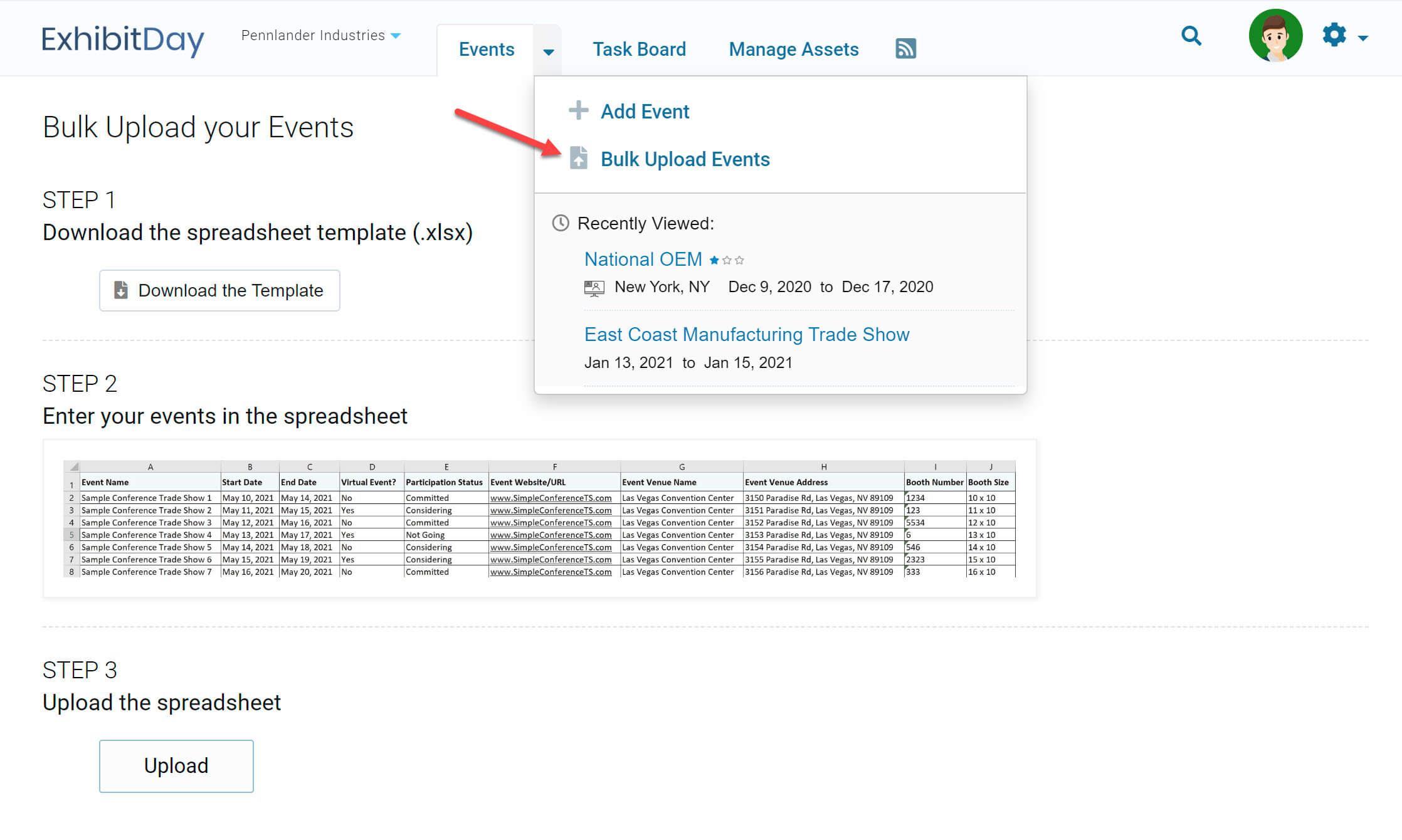Toggle the second empty star beside National OEM
This screenshot has height=840, width=1402.
pyautogui.click(x=727, y=259)
